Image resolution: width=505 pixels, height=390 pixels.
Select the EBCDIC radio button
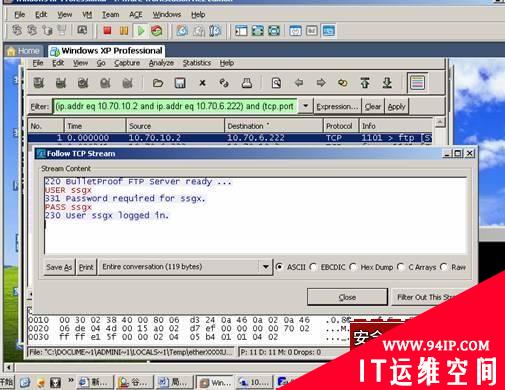[313, 267]
